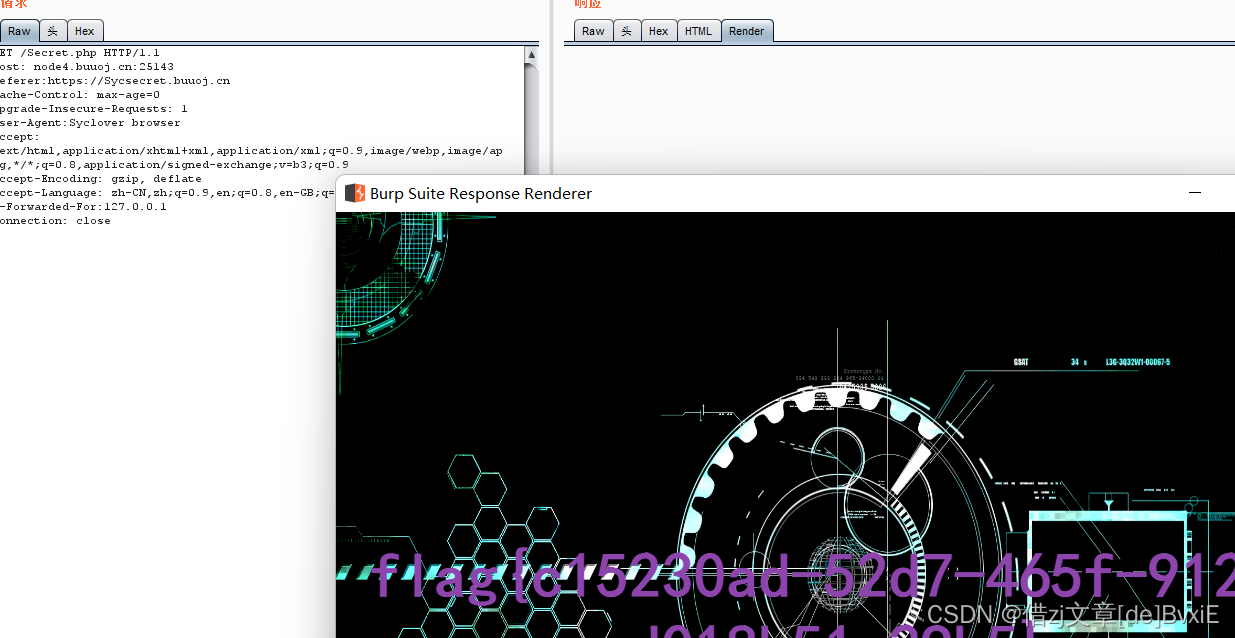
Task: Open the 头 headers tab in response panel
Action: tap(627, 31)
